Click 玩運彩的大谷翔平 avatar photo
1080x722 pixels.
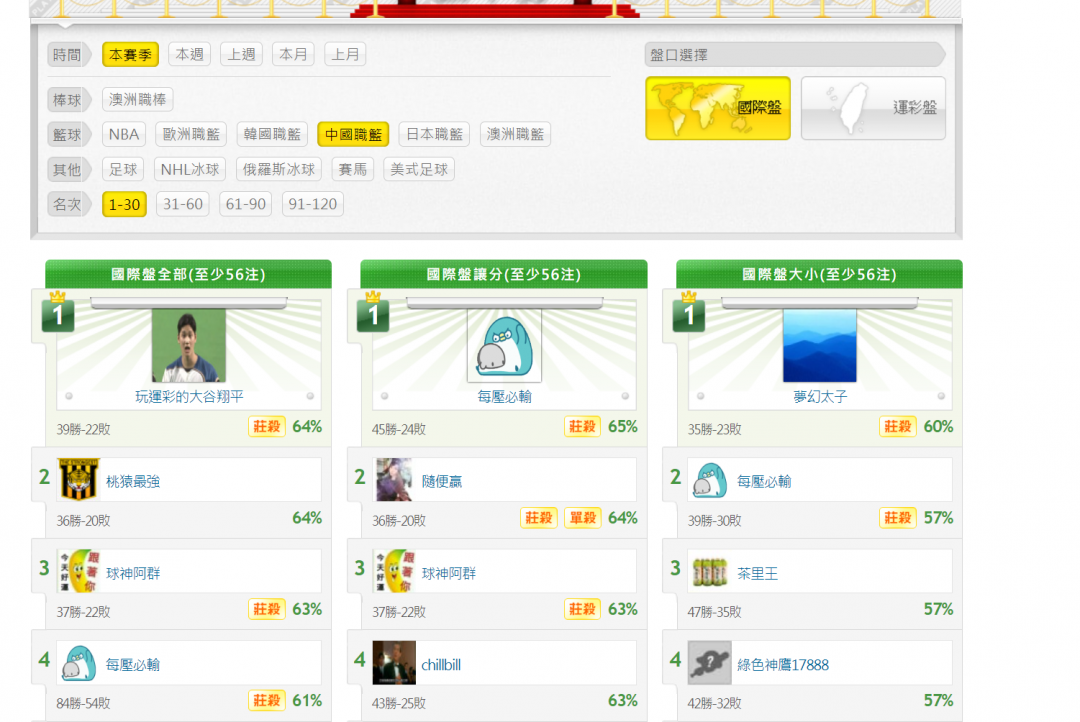pos(188,346)
